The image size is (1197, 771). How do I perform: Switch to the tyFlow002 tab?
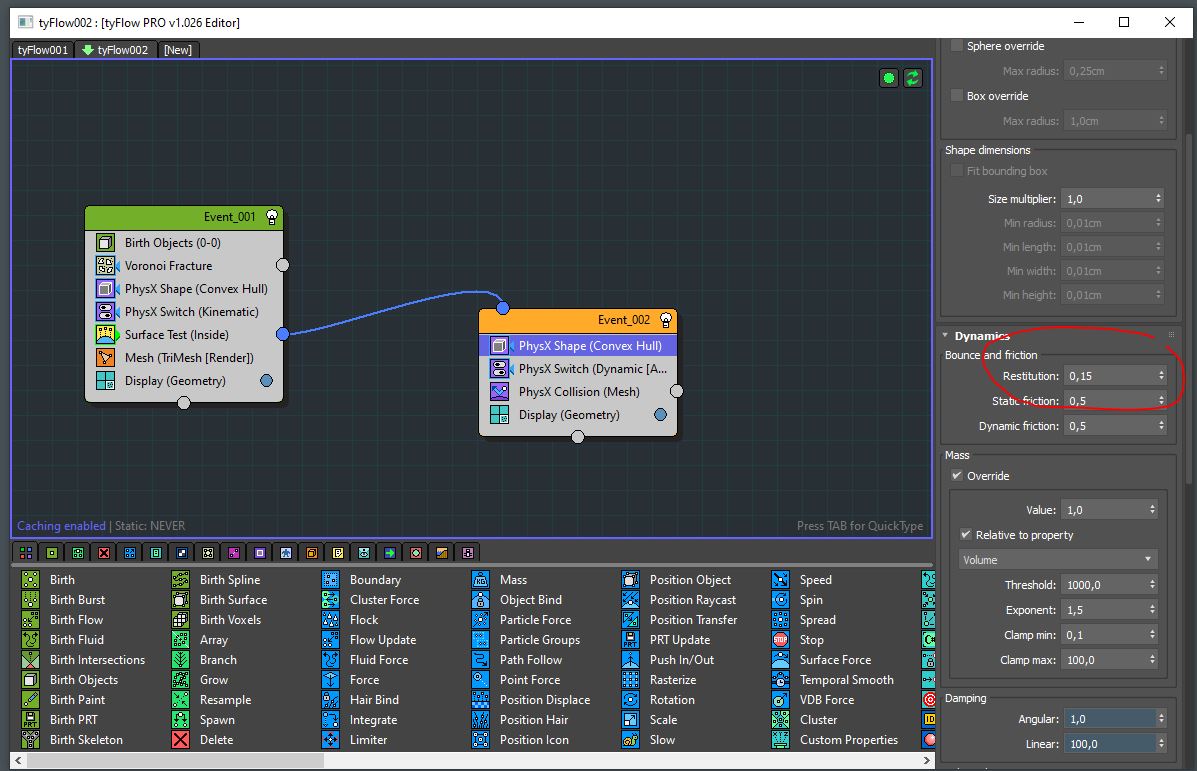(115, 50)
